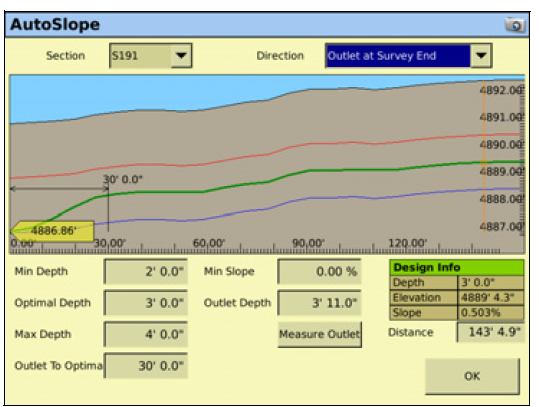Screen dimensions: 539x407
Task: Confirm with the OK button
Action: pyautogui.click(x=472, y=376)
